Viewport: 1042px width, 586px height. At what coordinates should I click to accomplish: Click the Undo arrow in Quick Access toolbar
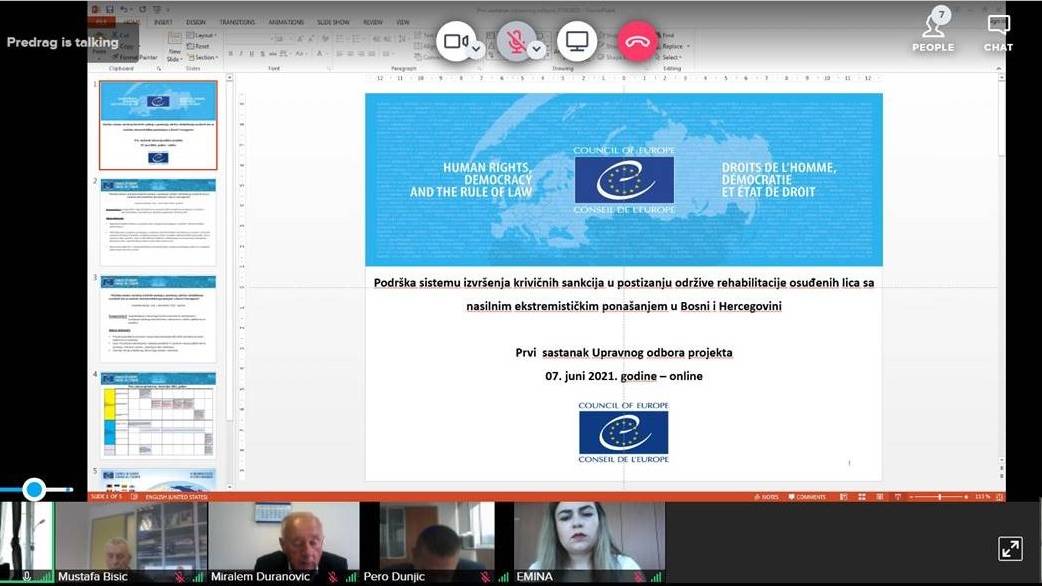124,9
